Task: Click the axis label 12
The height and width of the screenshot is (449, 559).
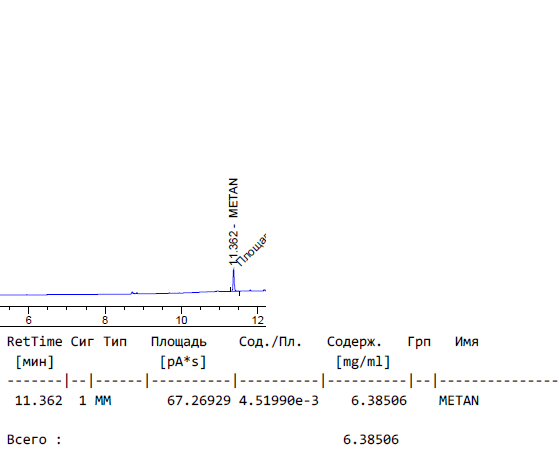Action: click(x=258, y=320)
